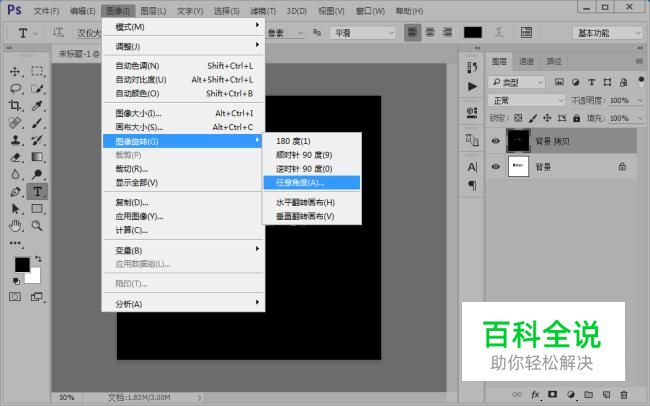The image size is (650, 406).
Task: Open layer filter 类型 dropdown
Action: coord(516,83)
